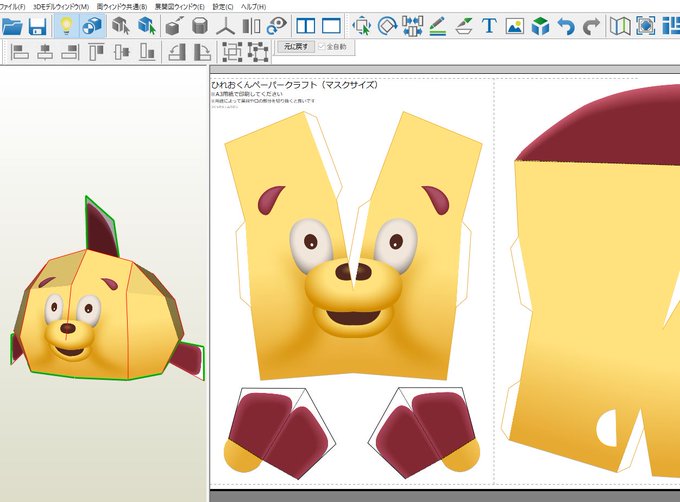The image size is (680, 502).
Task: Click the folded map unfold icon
Action: (x=620, y=26)
